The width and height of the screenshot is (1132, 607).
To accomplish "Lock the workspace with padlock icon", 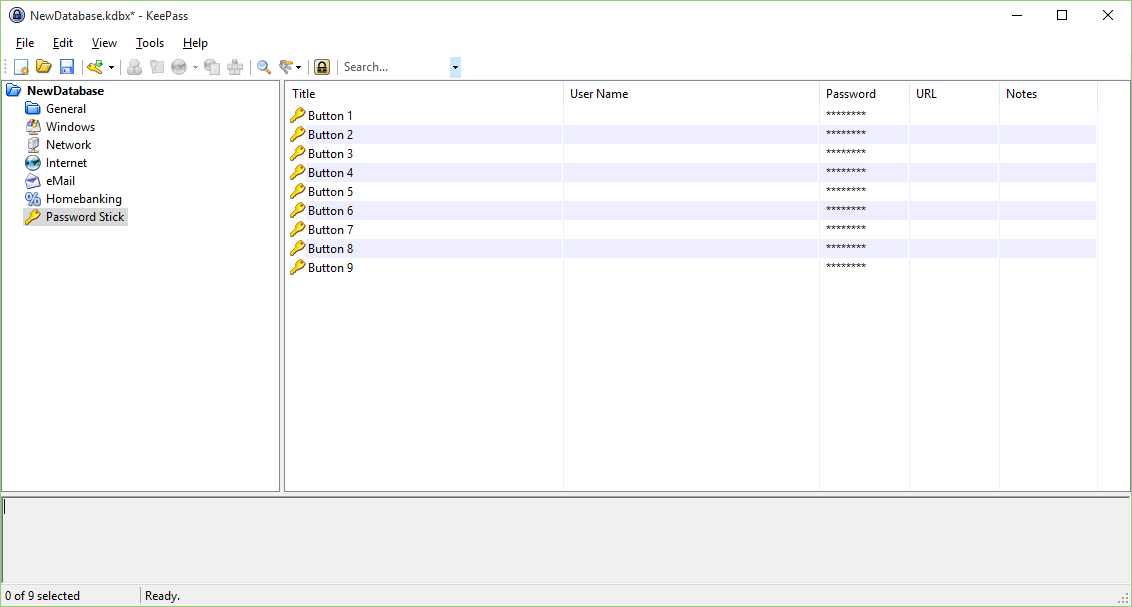I will pyautogui.click(x=322, y=67).
